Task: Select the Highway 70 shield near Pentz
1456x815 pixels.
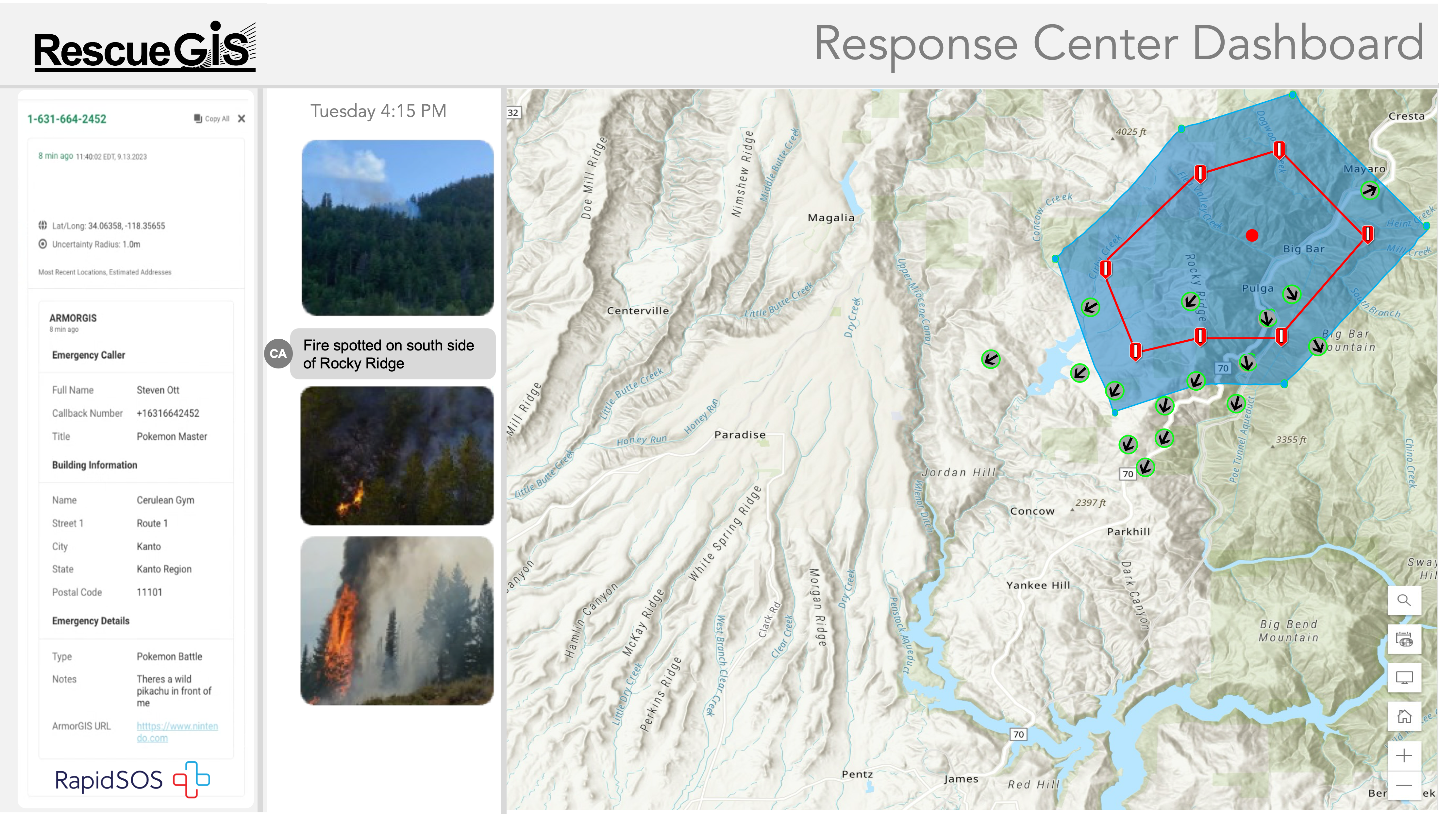Action: pos(1018,734)
